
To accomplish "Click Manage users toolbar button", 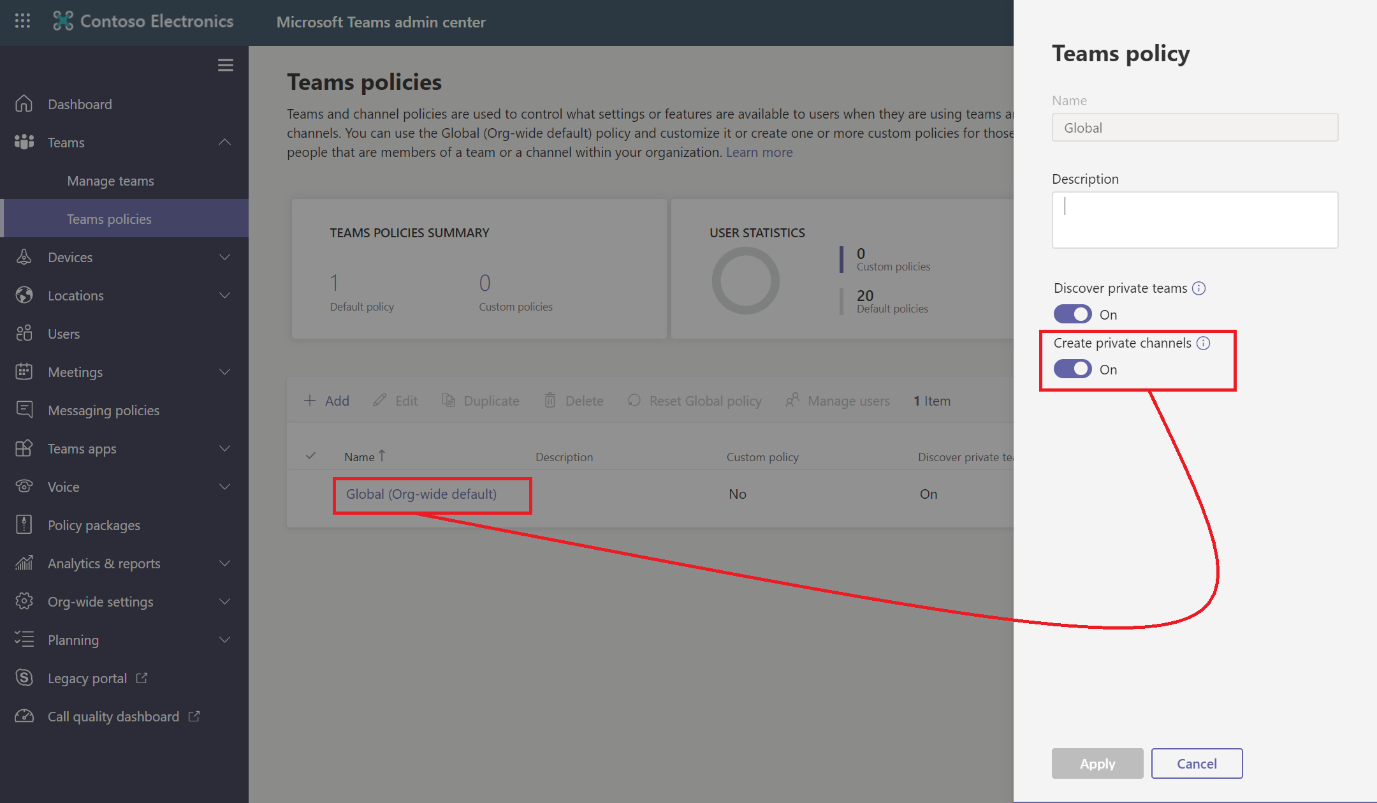I will (837, 401).
